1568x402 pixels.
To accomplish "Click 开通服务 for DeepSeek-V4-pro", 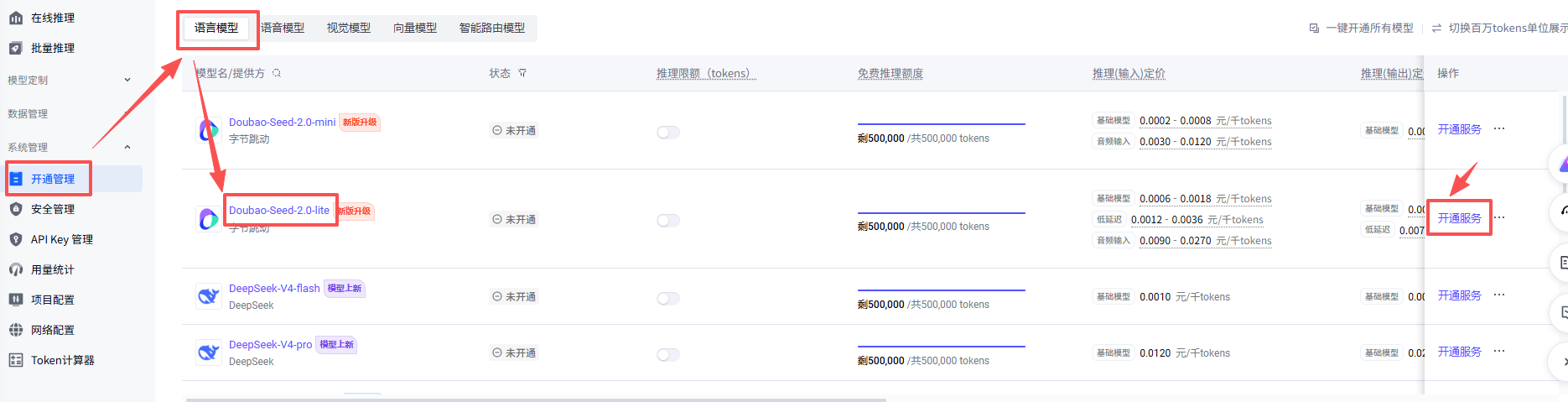I will pyautogui.click(x=1460, y=352).
